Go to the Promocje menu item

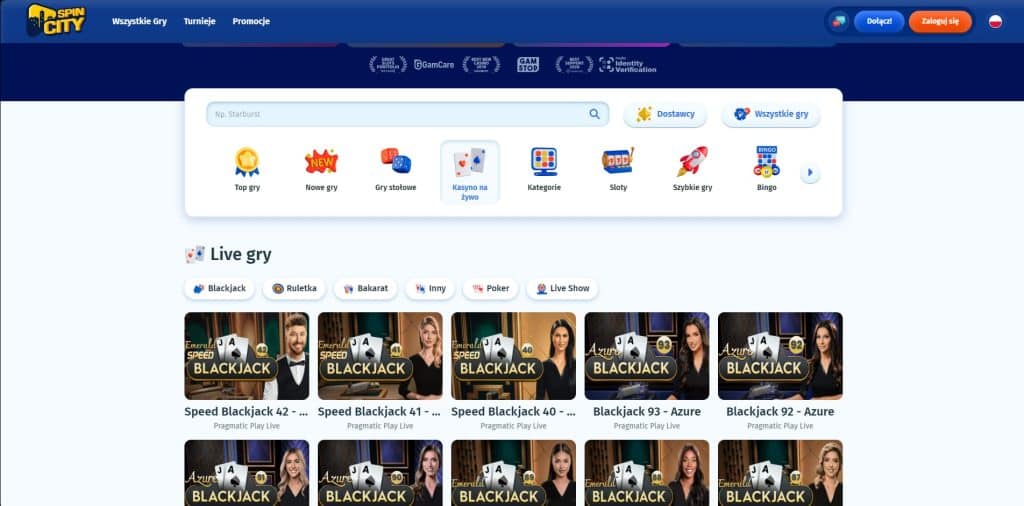[251, 21]
